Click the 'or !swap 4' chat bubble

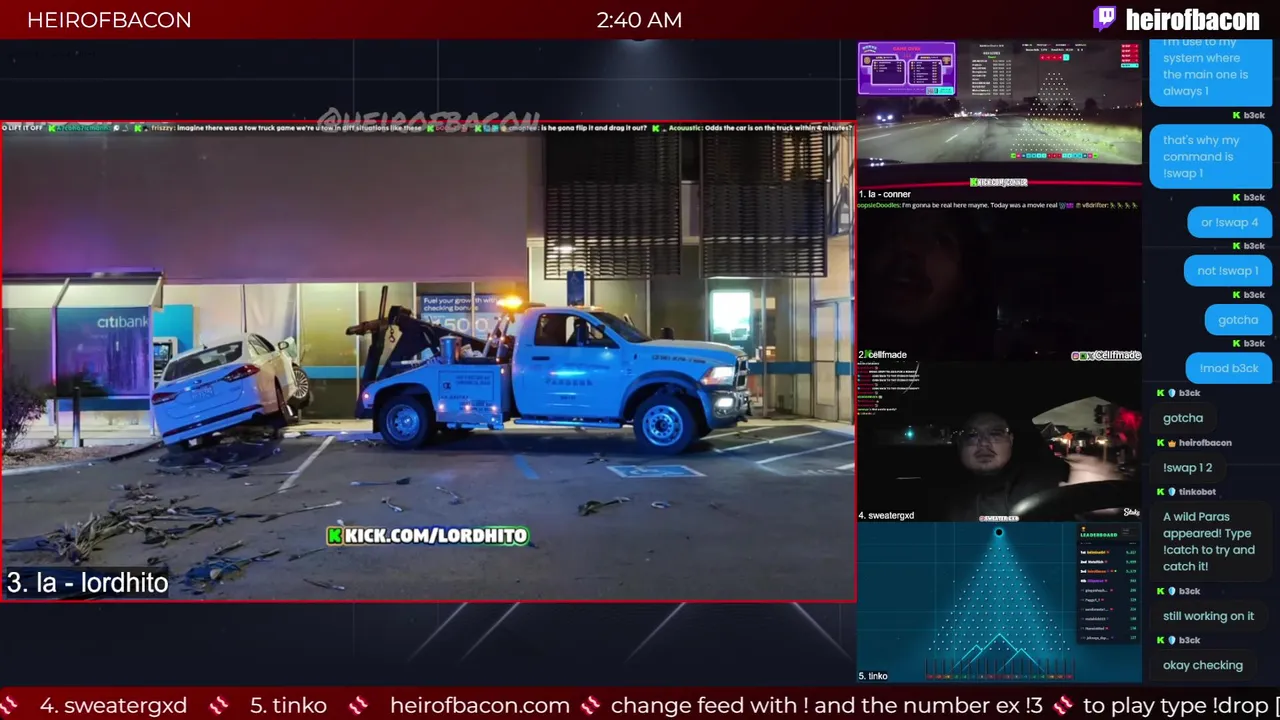coord(1229,222)
